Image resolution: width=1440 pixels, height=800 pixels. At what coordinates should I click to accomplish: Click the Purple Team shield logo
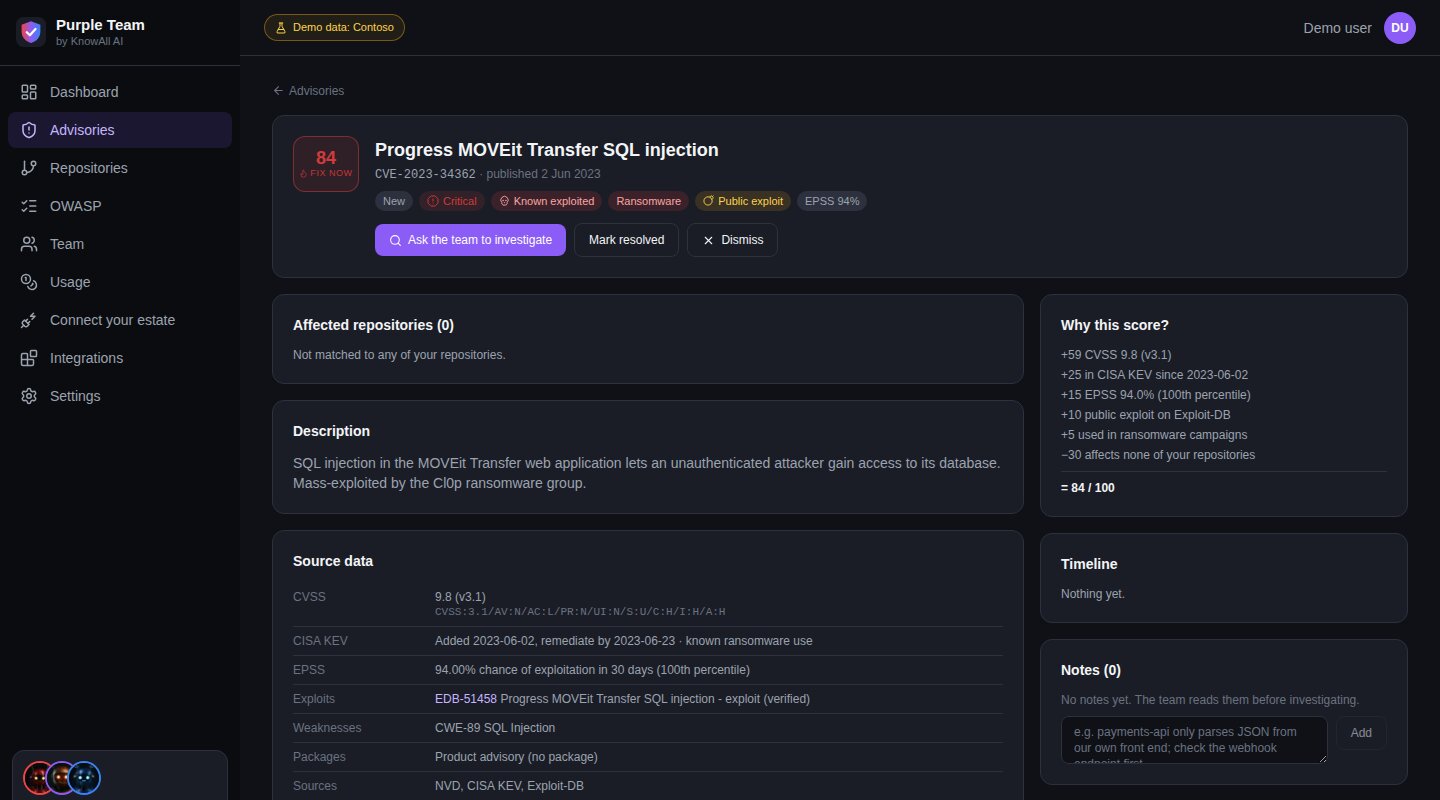coord(32,32)
